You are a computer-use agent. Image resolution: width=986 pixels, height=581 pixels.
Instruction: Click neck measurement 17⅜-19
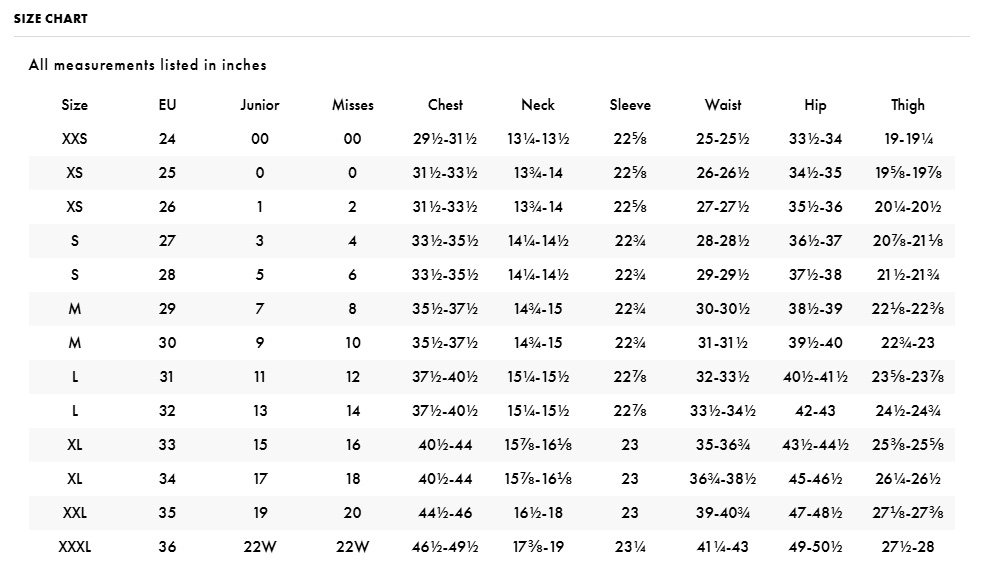click(538, 547)
